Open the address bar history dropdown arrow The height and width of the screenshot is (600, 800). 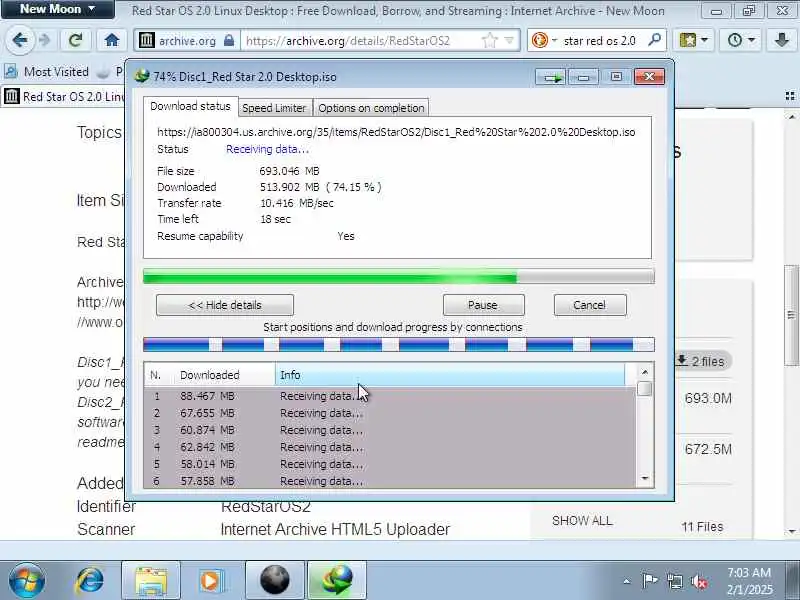509,40
